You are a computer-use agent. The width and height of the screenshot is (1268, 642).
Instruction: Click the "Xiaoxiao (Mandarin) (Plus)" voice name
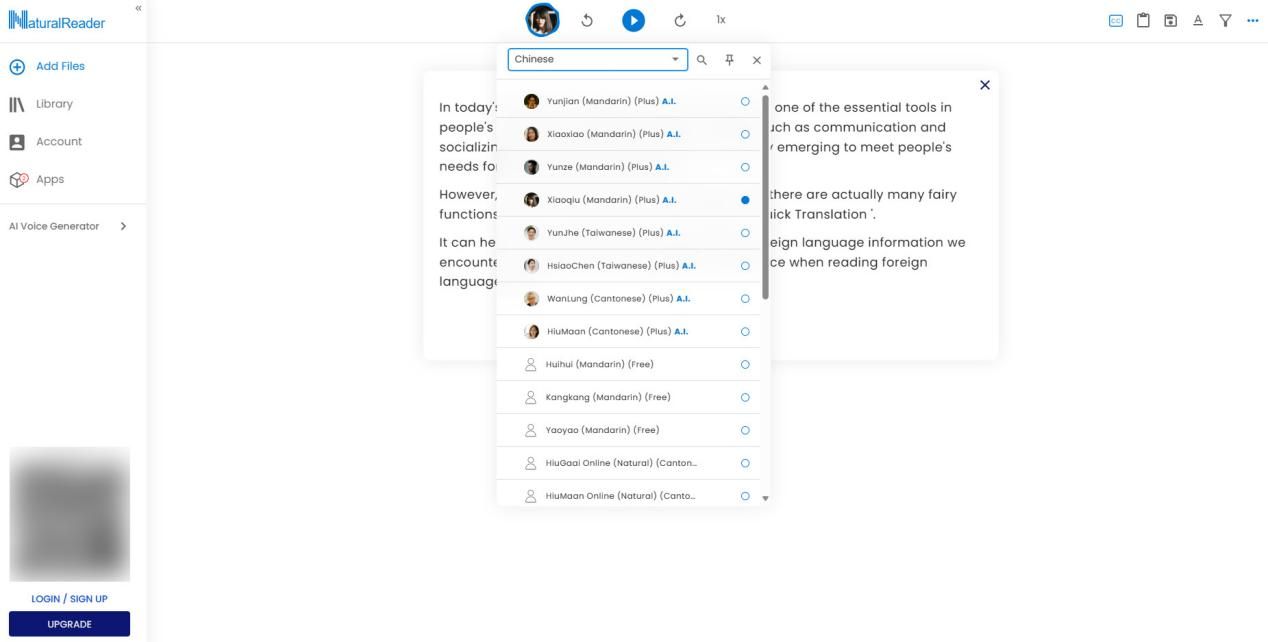click(x=606, y=134)
